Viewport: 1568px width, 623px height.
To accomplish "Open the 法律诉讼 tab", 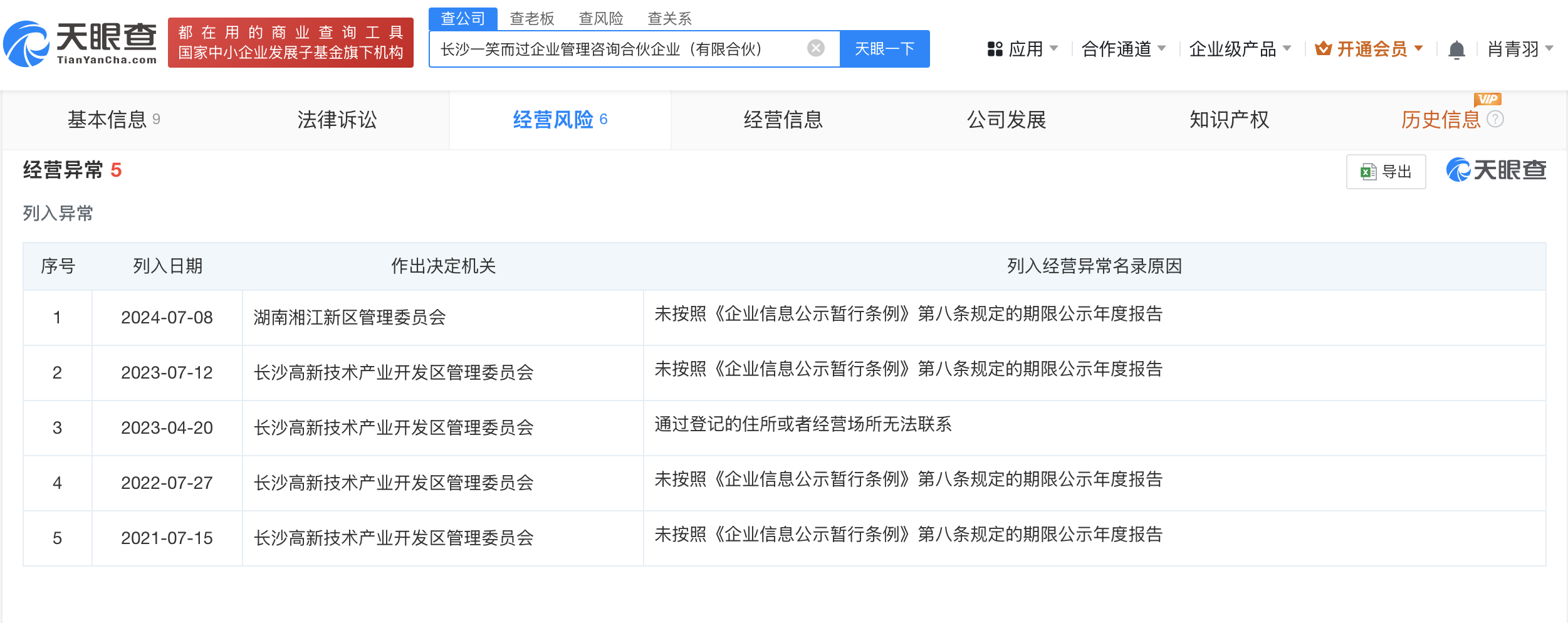I will (337, 120).
